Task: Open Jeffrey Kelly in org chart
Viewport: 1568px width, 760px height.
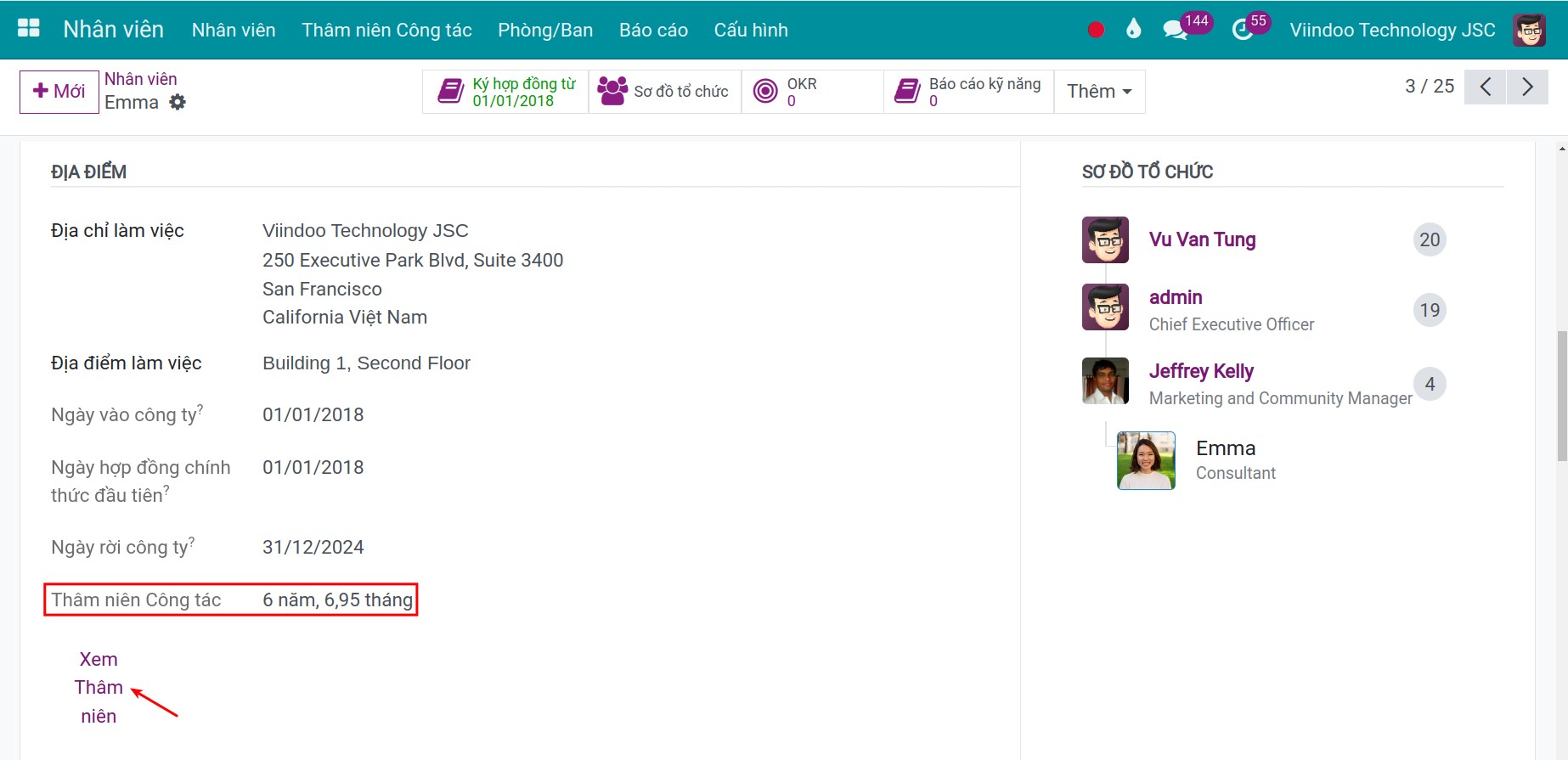Action: pos(1201,371)
